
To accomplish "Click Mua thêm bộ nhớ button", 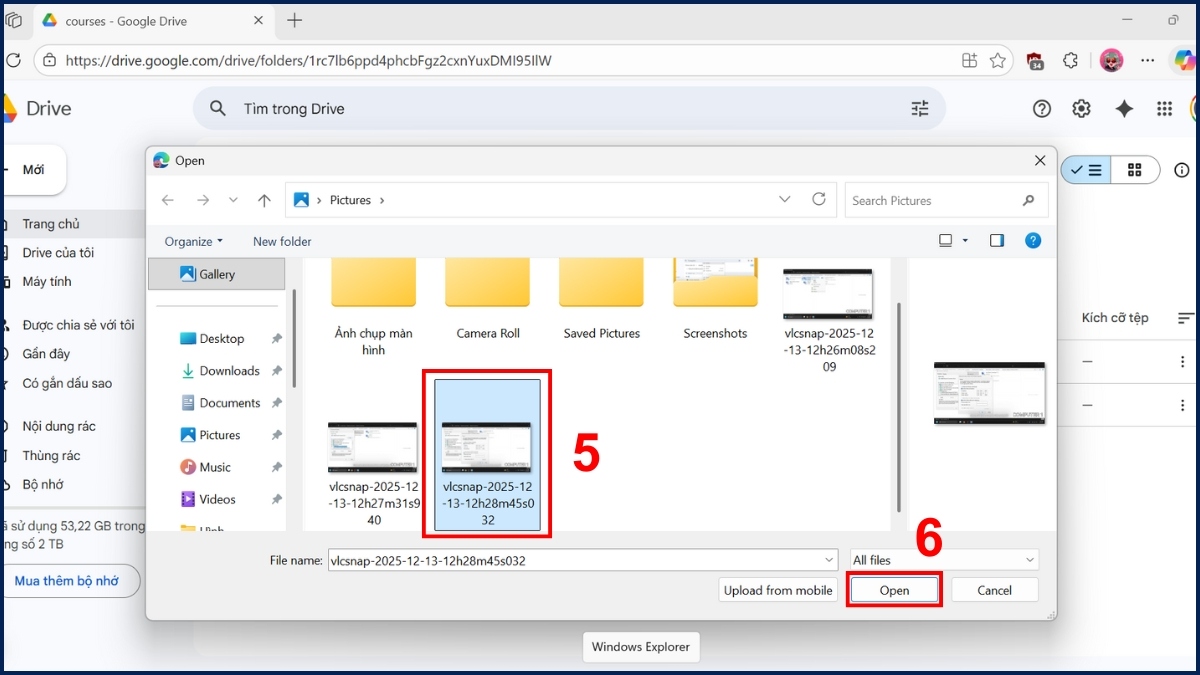I will [x=67, y=580].
